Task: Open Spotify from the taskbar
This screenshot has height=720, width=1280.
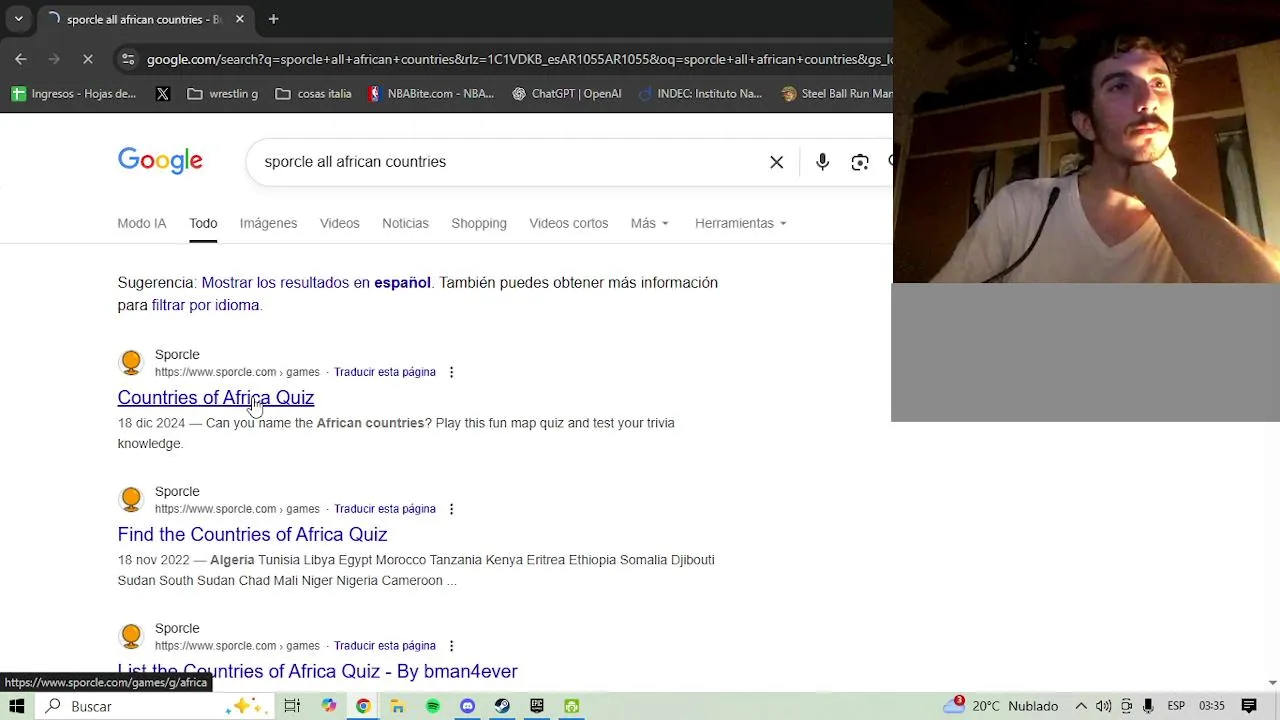Action: click(432, 706)
